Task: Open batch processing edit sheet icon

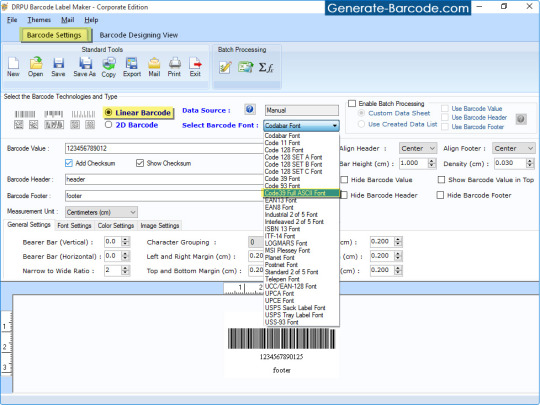Action: [x=225, y=67]
